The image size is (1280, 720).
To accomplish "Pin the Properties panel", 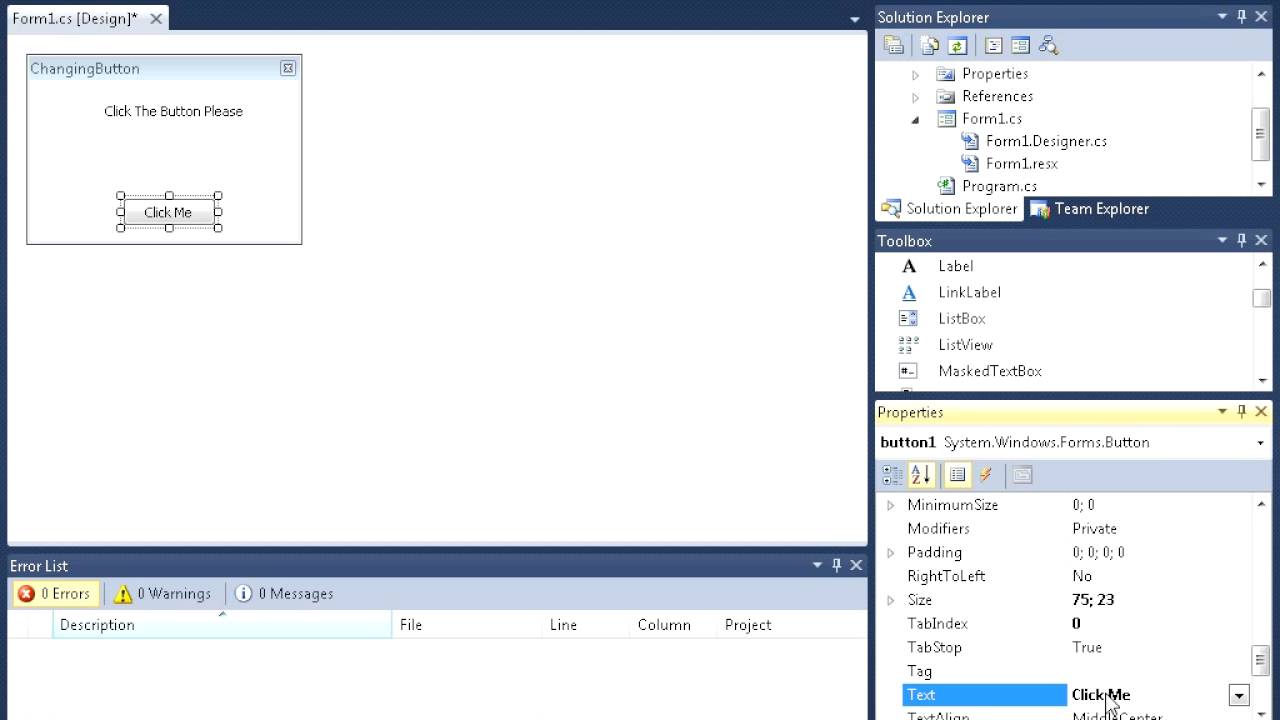I will coord(1242,411).
